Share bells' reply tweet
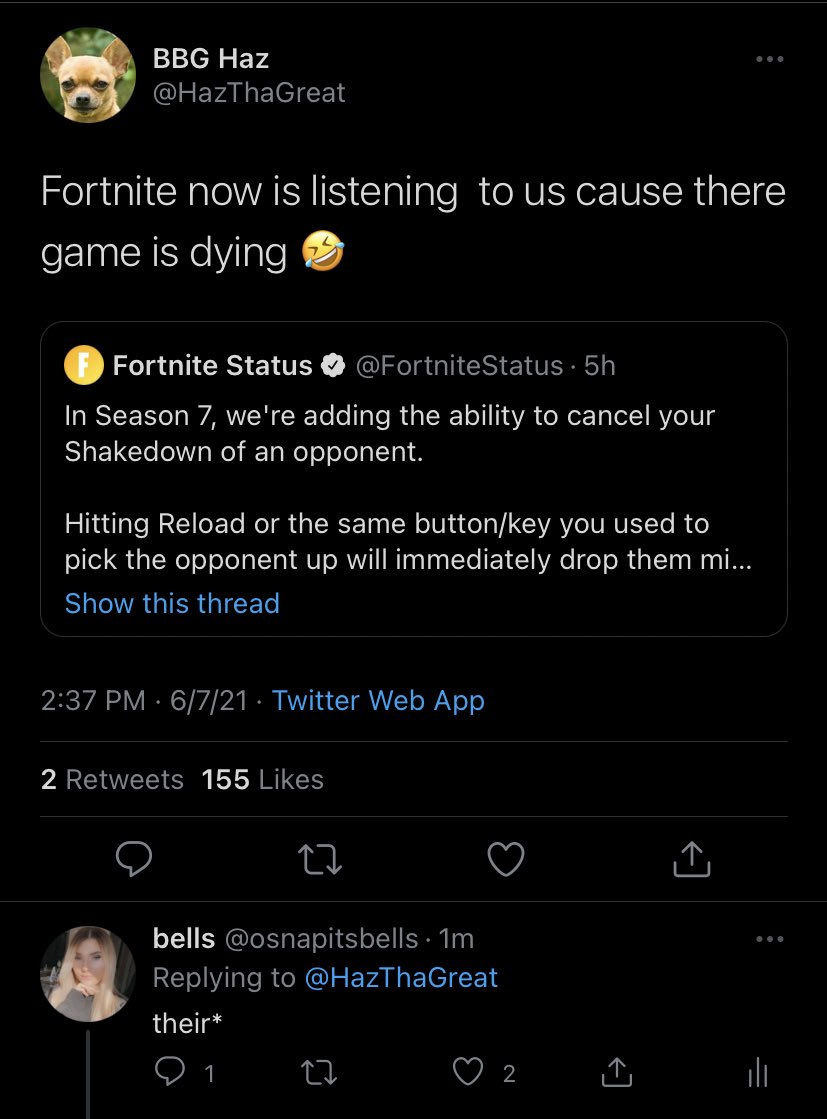This screenshot has width=827, height=1119. point(617,1074)
